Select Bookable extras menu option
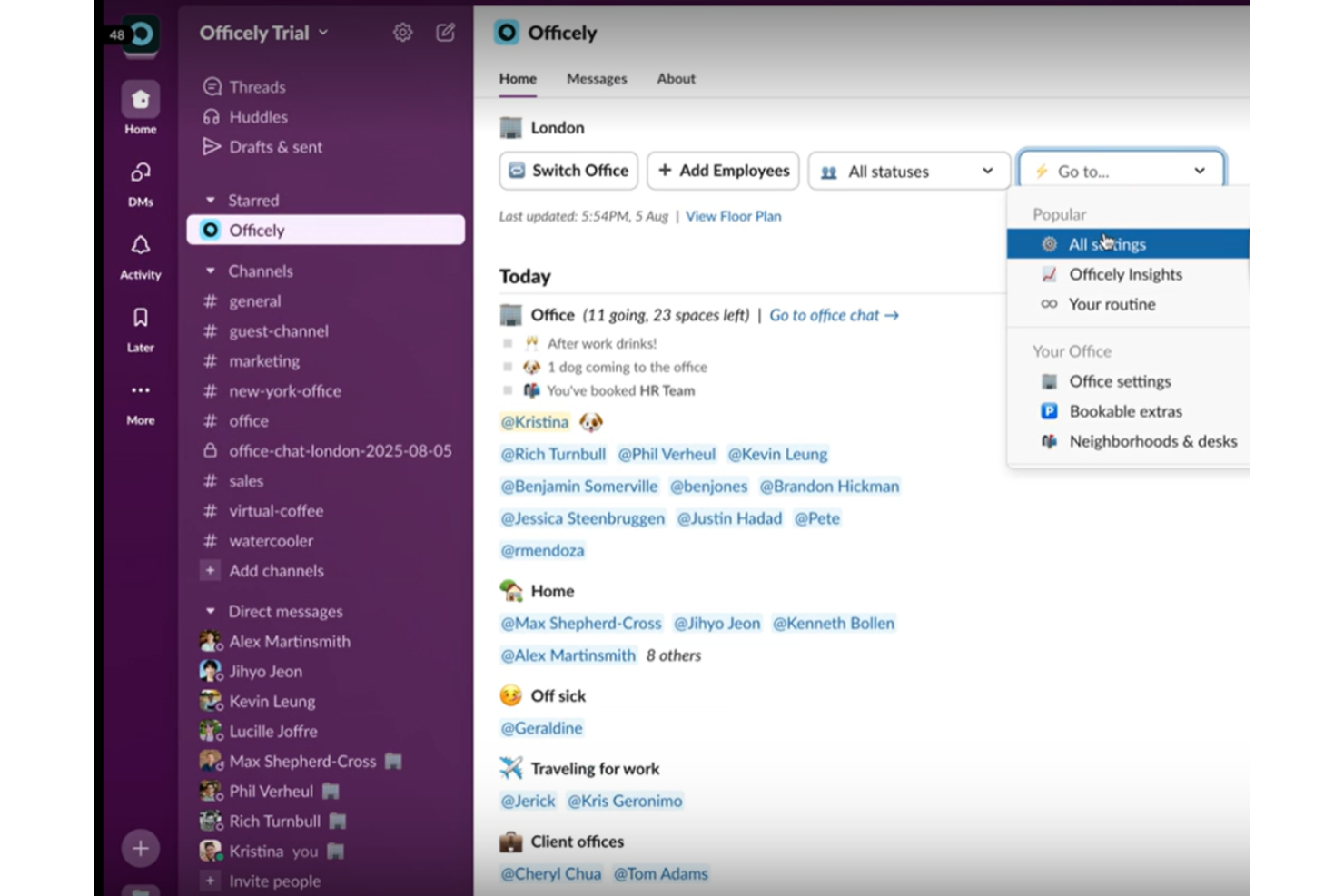Image resolution: width=1344 pixels, height=896 pixels. (x=1128, y=411)
